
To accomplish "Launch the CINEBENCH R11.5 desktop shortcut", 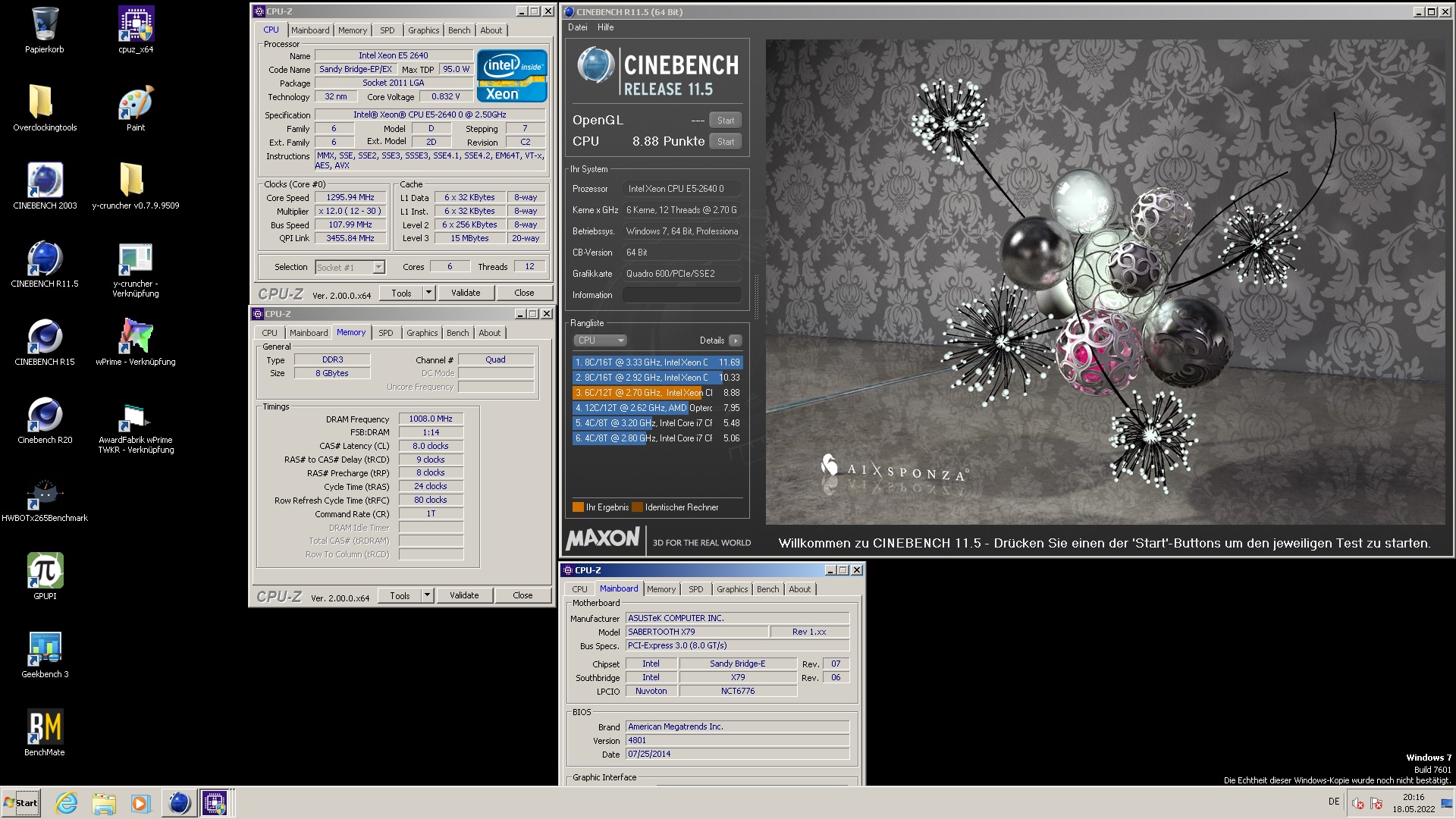I will [45, 265].
